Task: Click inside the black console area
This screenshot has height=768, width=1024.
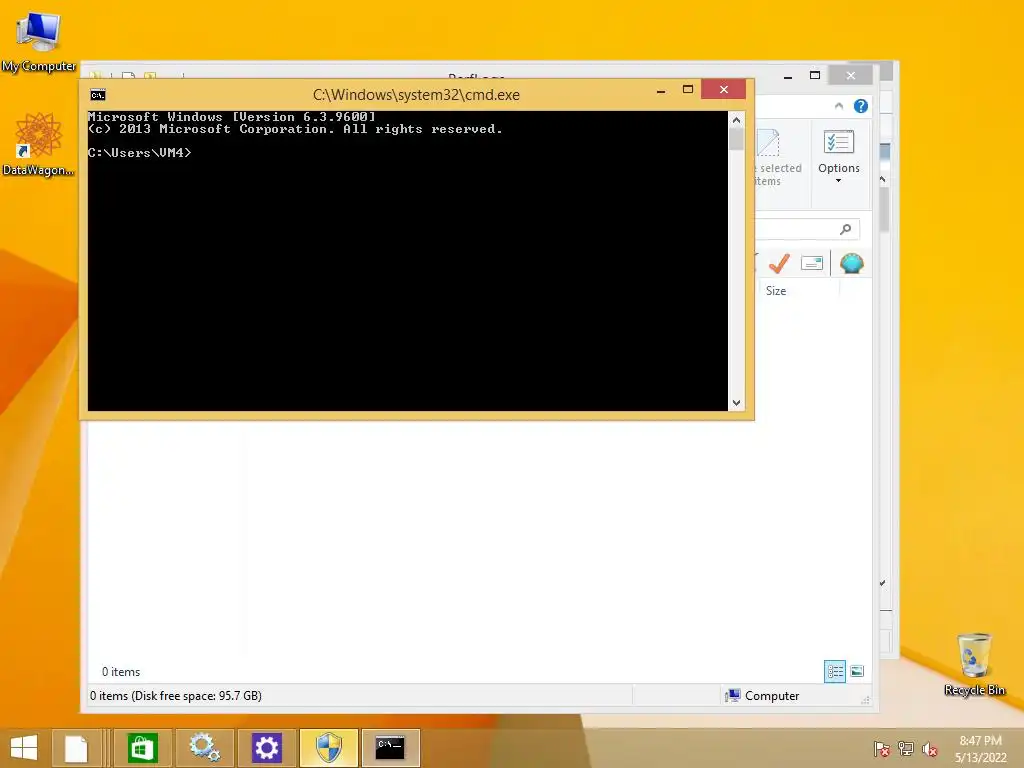Action: click(408, 261)
